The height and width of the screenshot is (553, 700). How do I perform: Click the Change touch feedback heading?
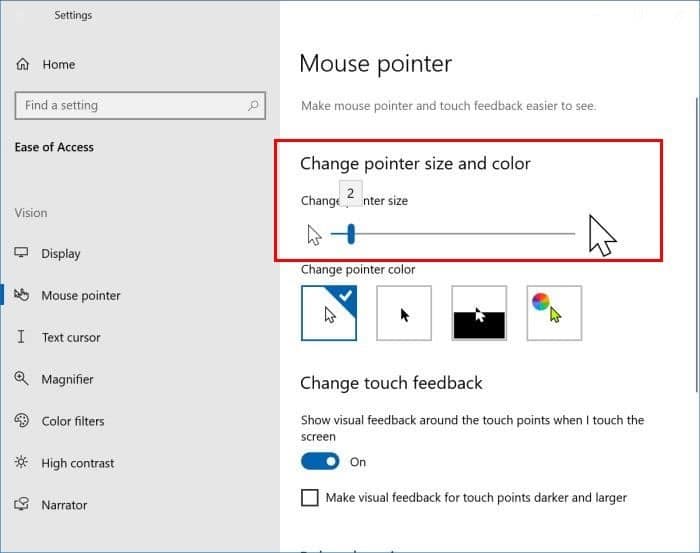391,383
